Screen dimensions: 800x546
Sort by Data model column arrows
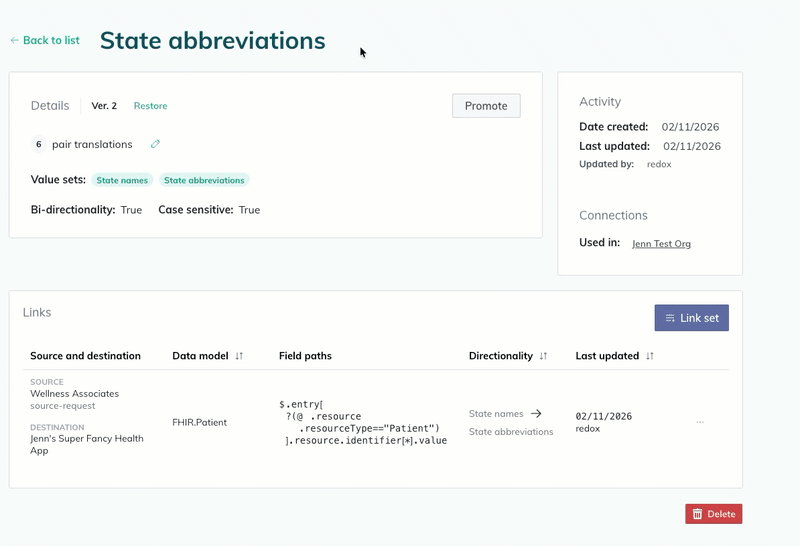[239, 356]
